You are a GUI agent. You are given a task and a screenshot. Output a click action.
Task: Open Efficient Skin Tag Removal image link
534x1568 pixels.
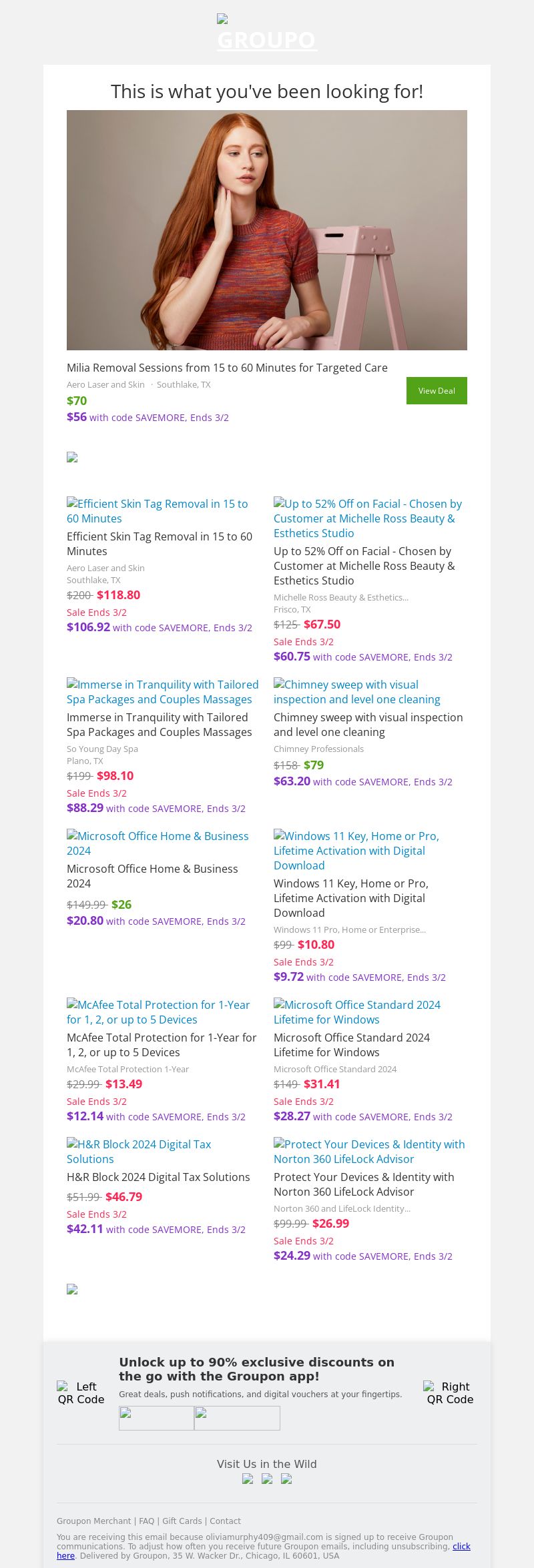tap(158, 511)
